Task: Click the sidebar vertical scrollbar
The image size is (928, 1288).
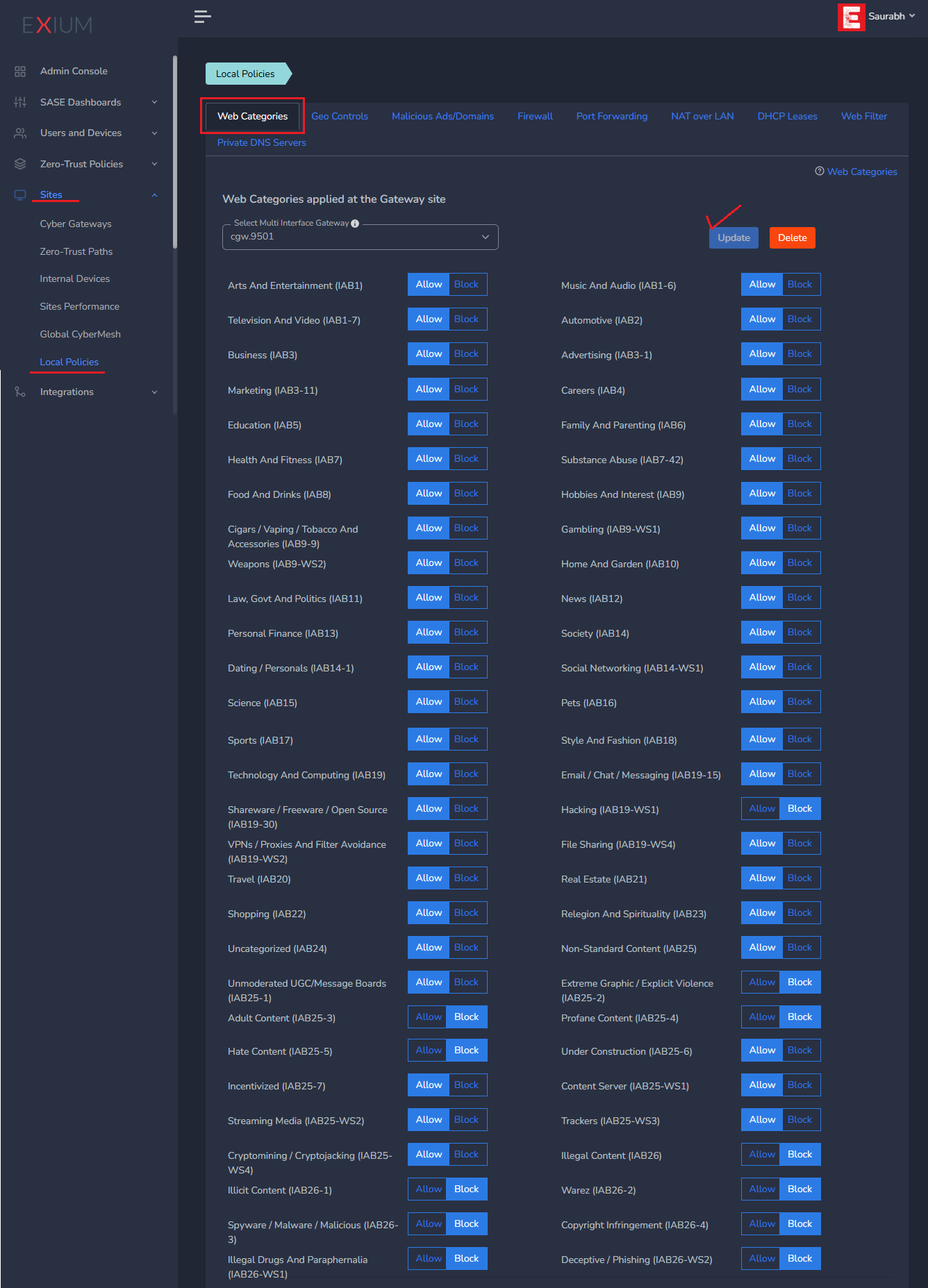Action: pos(175,153)
